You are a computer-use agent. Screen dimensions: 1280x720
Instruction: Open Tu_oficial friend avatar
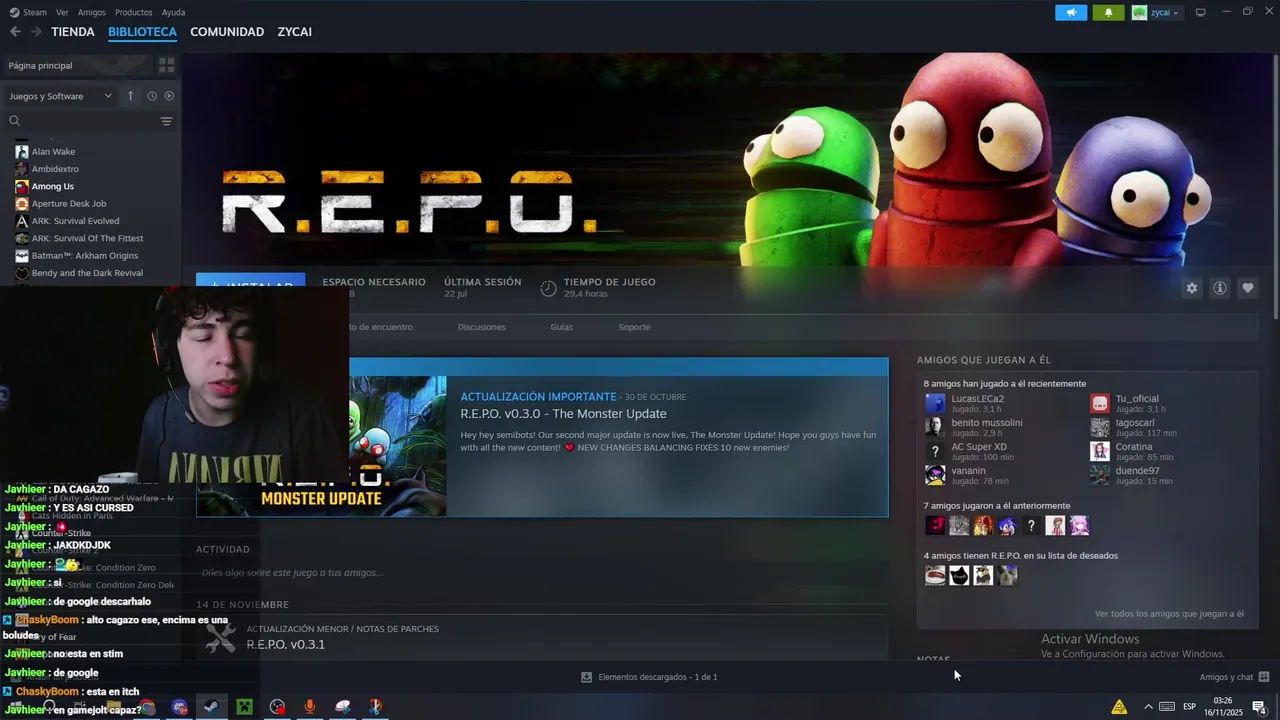pos(1100,403)
